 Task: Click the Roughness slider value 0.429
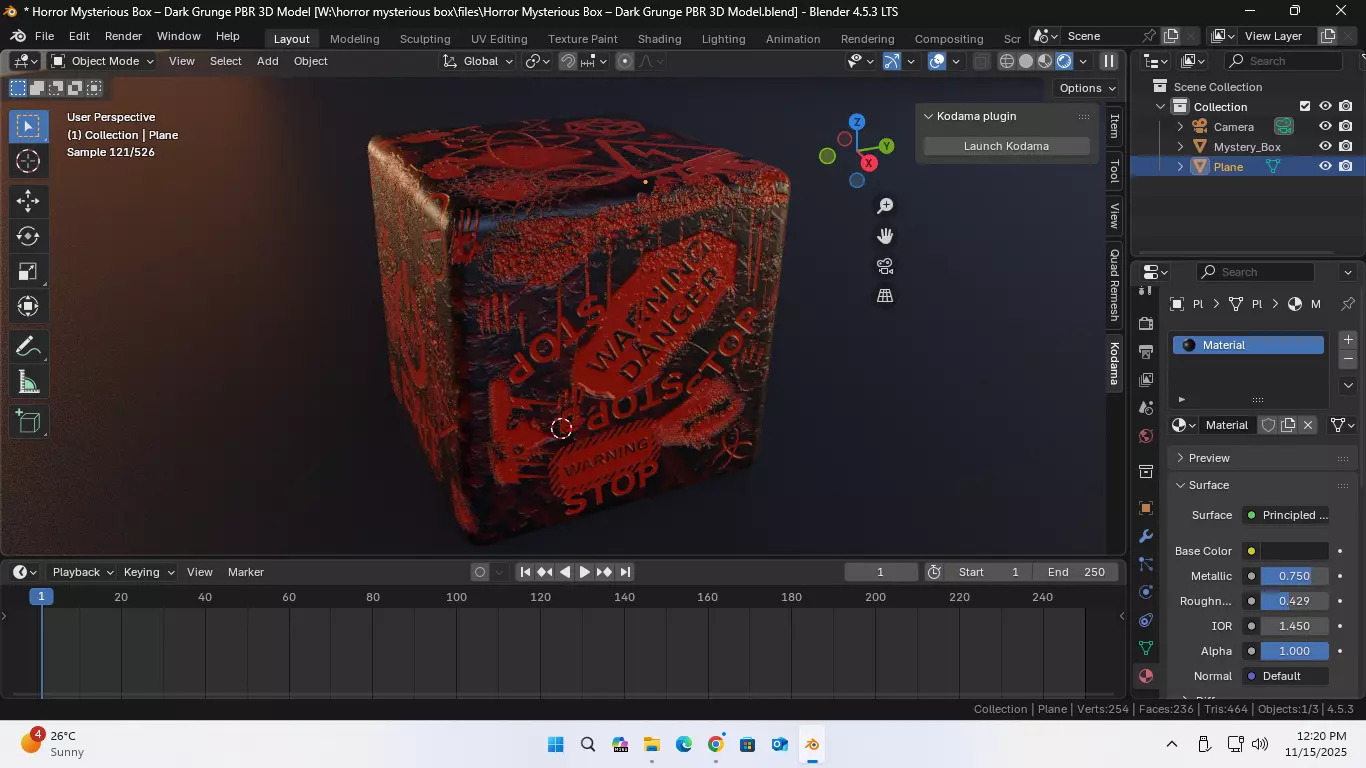(1294, 601)
